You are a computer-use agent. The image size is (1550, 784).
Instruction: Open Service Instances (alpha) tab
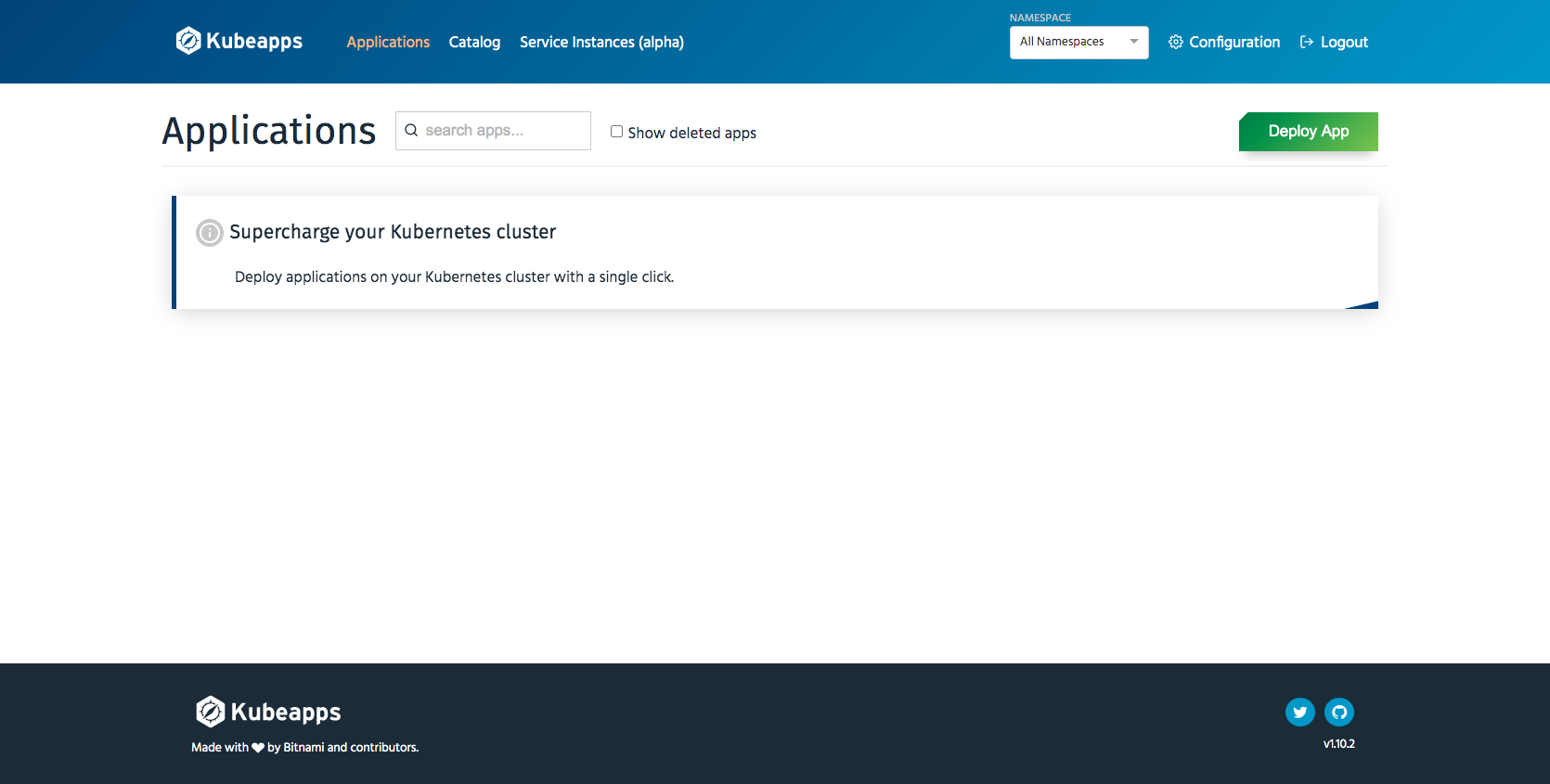(601, 42)
